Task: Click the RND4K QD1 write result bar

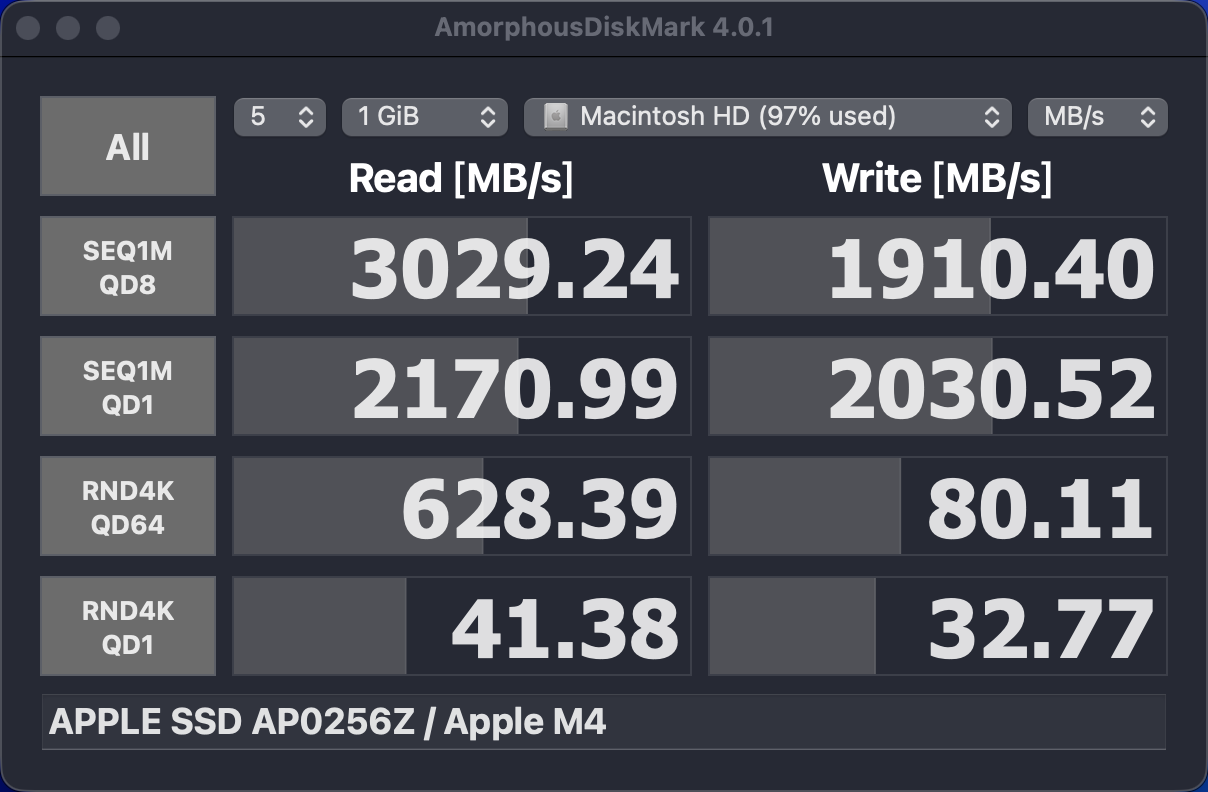Action: pos(938,625)
